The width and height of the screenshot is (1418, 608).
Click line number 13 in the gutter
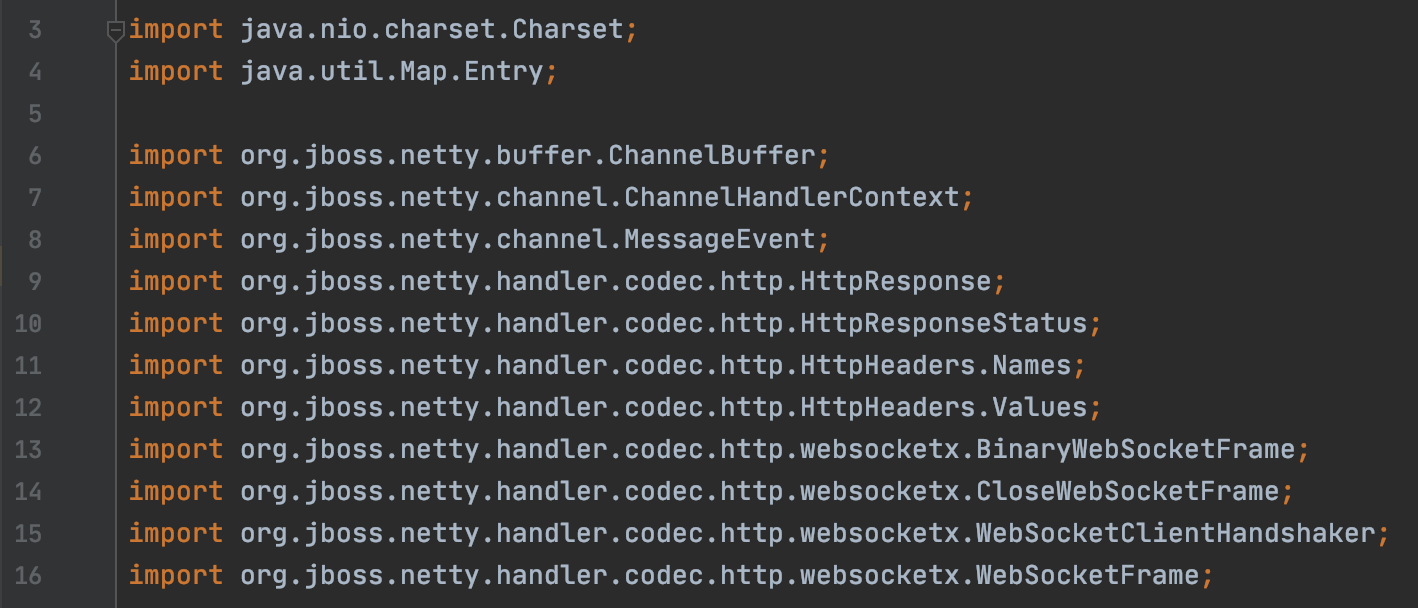point(28,450)
